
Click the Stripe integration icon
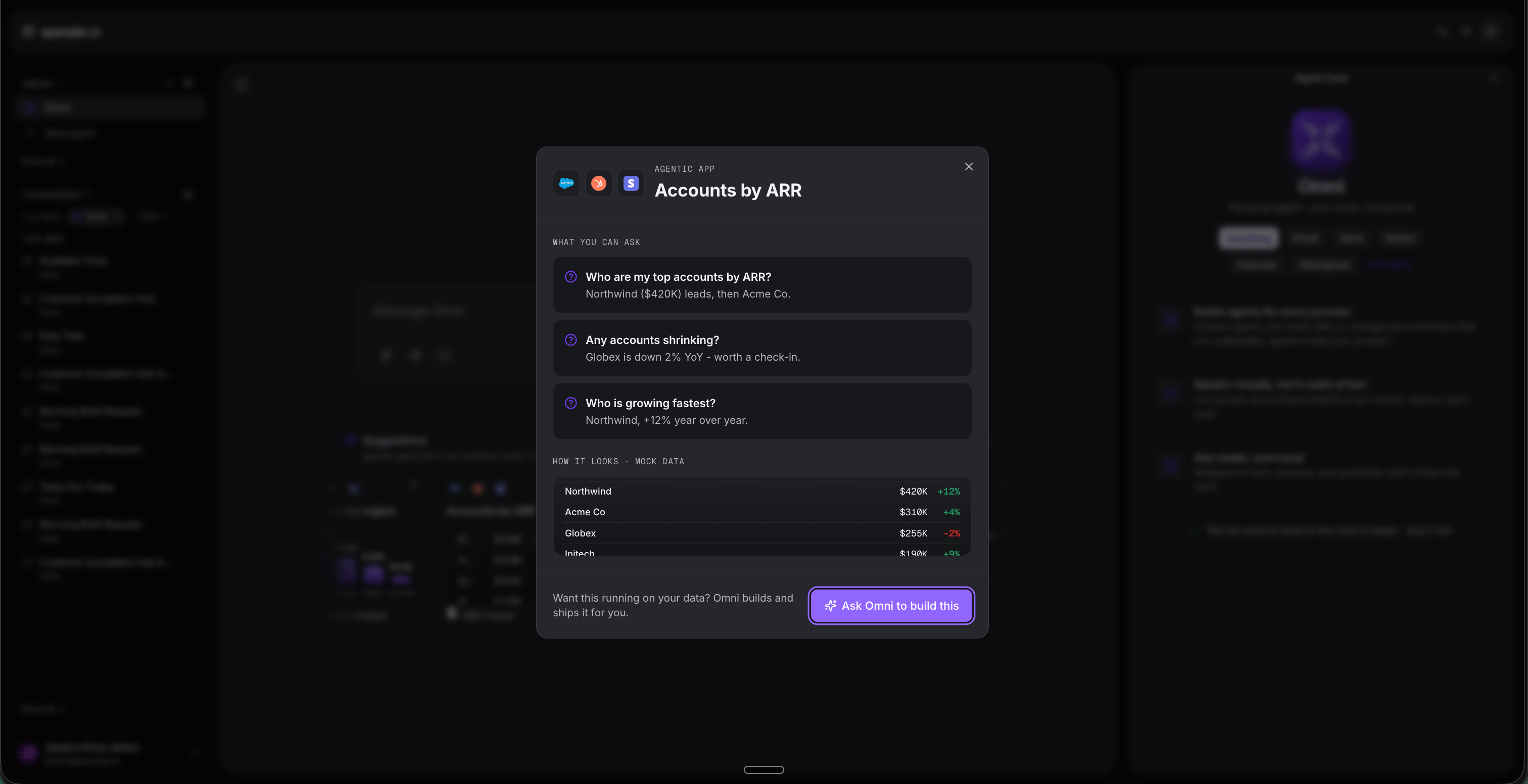(631, 183)
